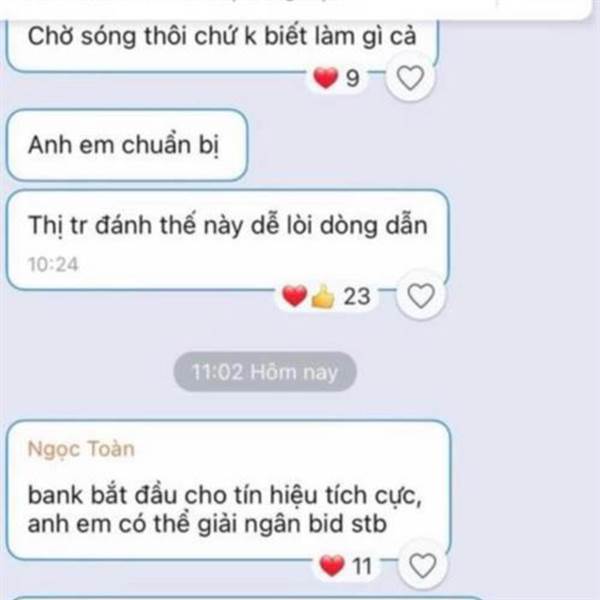600x600 pixels.
Task: Click the reaction count number 23
Action: pos(357,296)
